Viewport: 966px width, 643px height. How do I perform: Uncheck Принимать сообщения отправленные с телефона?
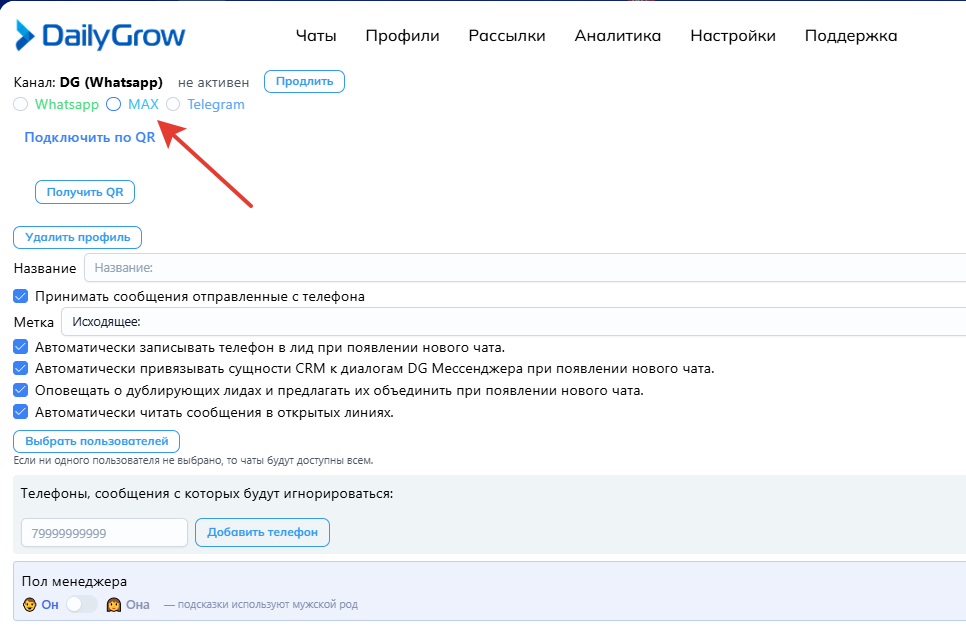point(21,296)
